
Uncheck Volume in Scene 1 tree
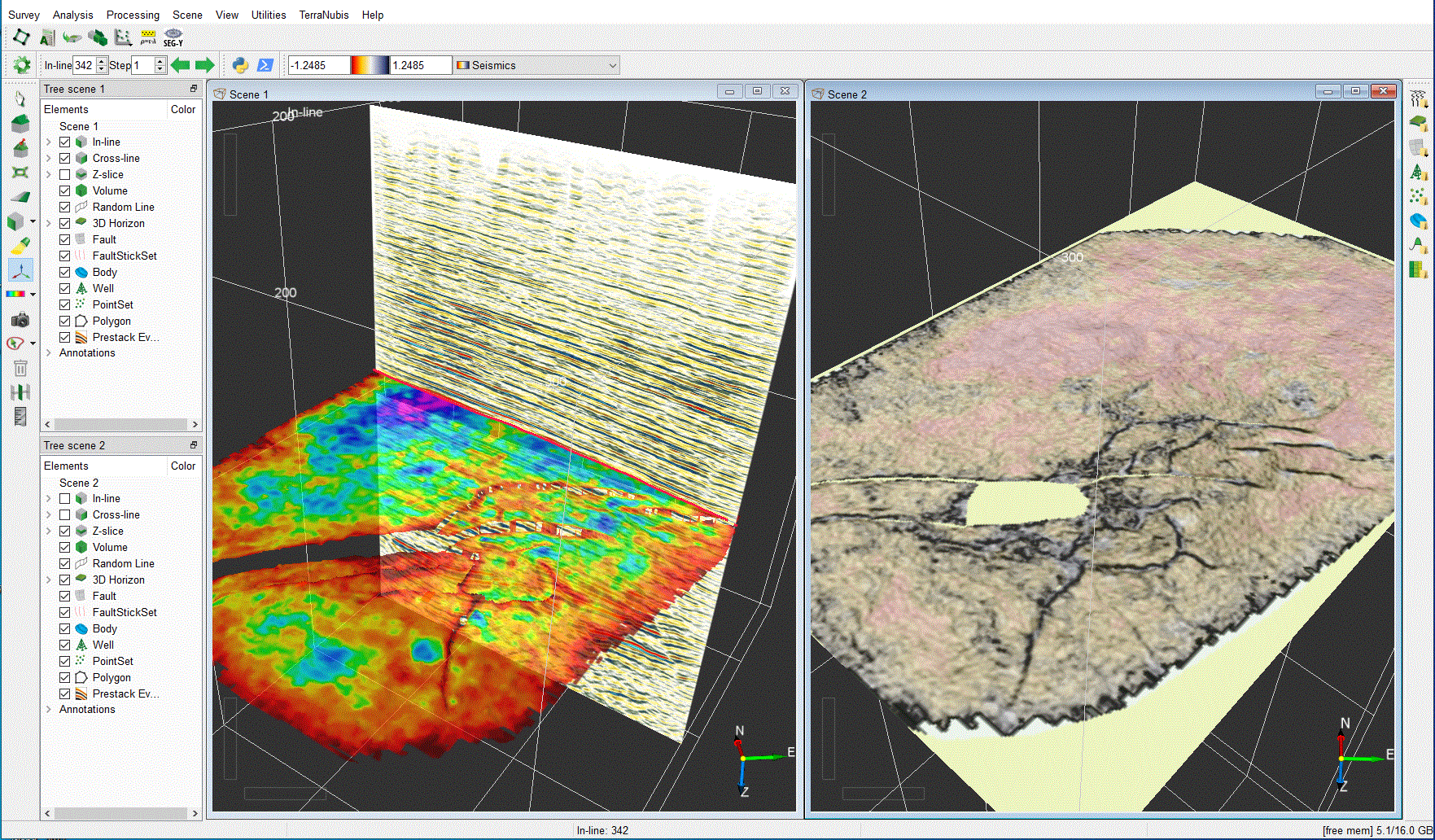pyautogui.click(x=65, y=190)
